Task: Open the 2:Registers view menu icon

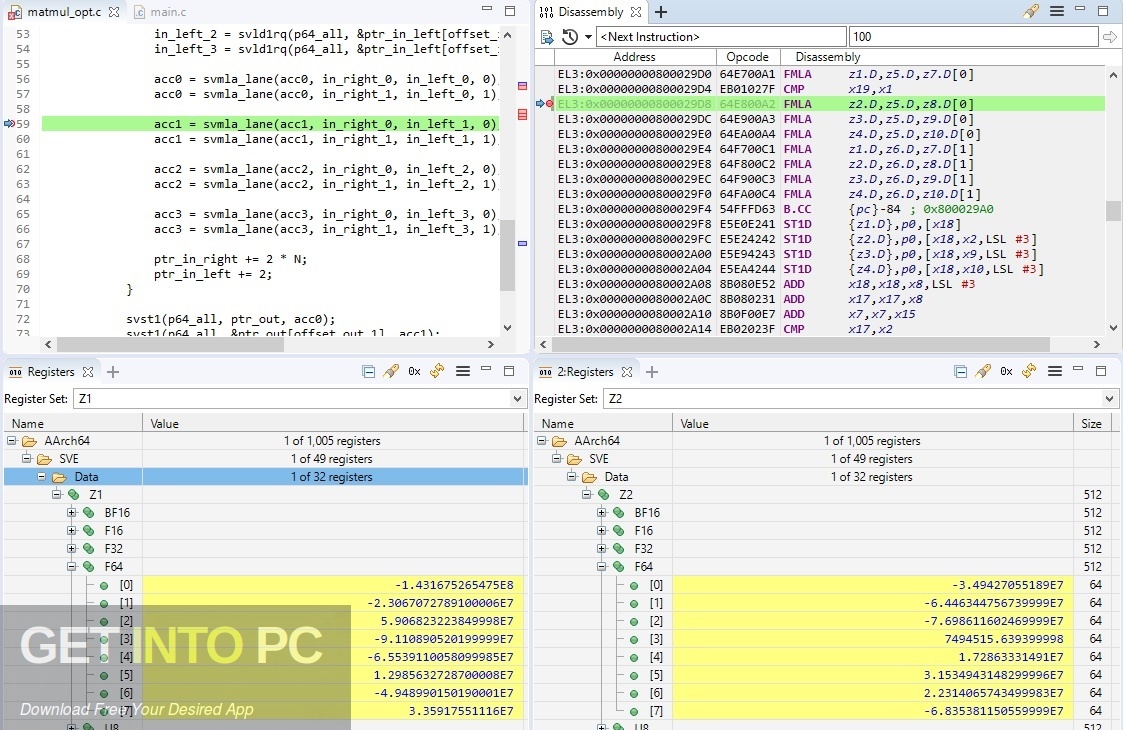Action: [1055, 370]
